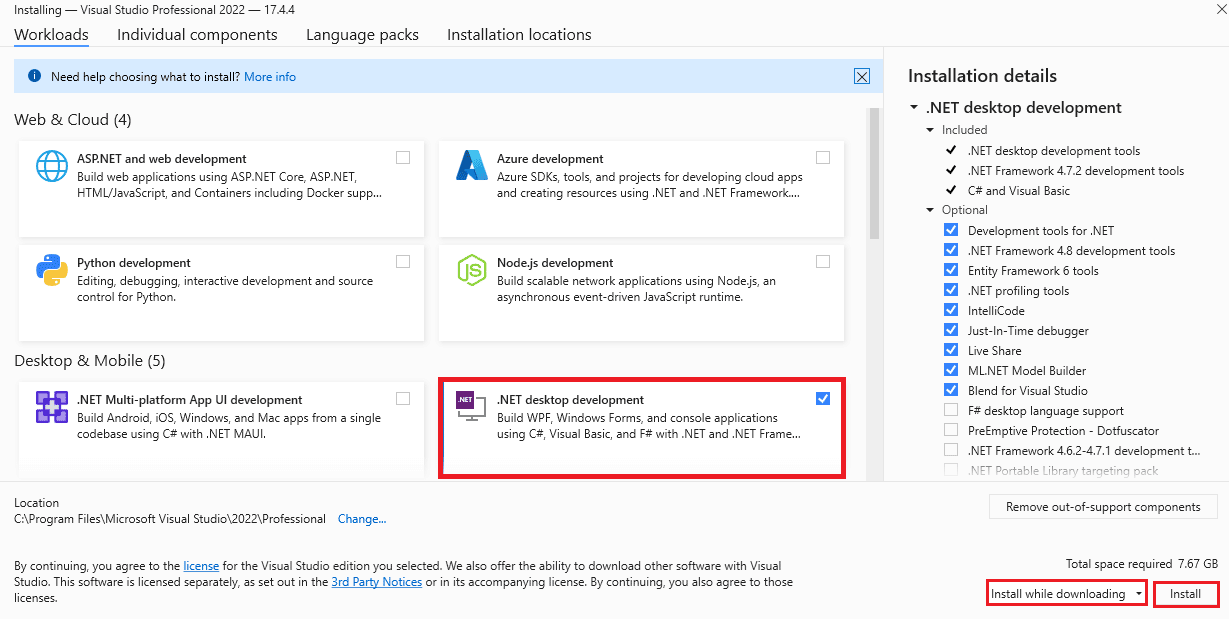Close the help banner with X
Image resolution: width=1229 pixels, height=619 pixels.
point(862,76)
